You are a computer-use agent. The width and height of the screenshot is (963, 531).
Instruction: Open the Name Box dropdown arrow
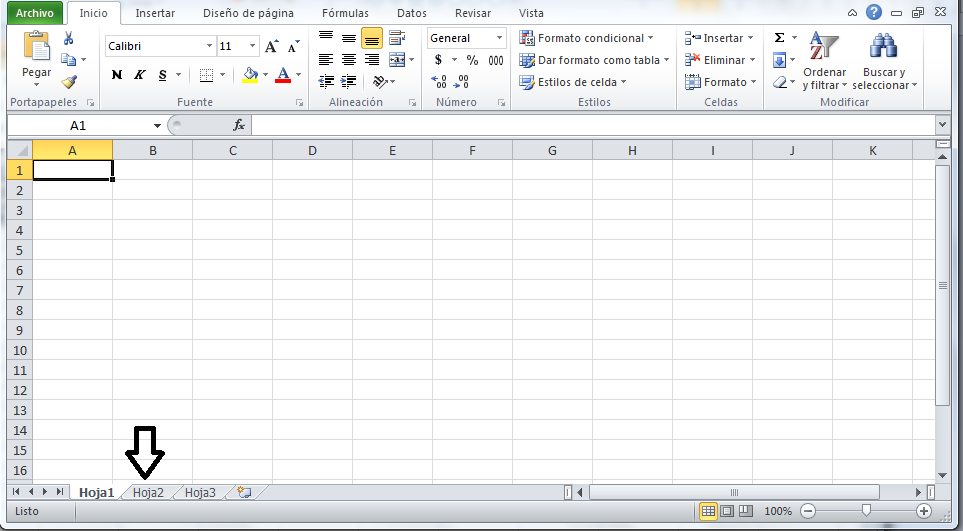(x=157, y=125)
